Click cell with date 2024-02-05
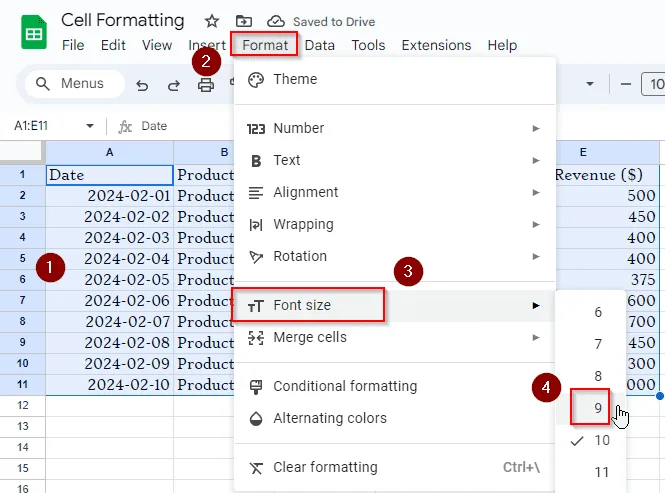The height and width of the screenshot is (493, 665). pos(109,280)
